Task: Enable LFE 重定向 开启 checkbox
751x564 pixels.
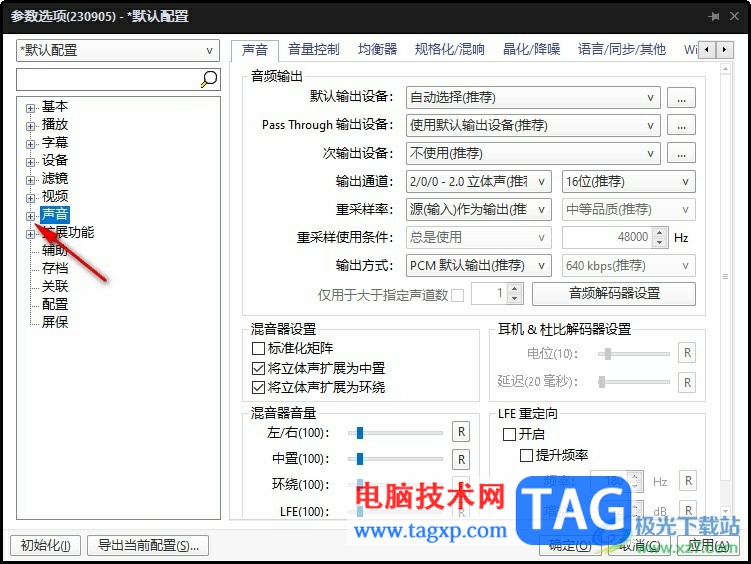Action: pyautogui.click(x=510, y=434)
